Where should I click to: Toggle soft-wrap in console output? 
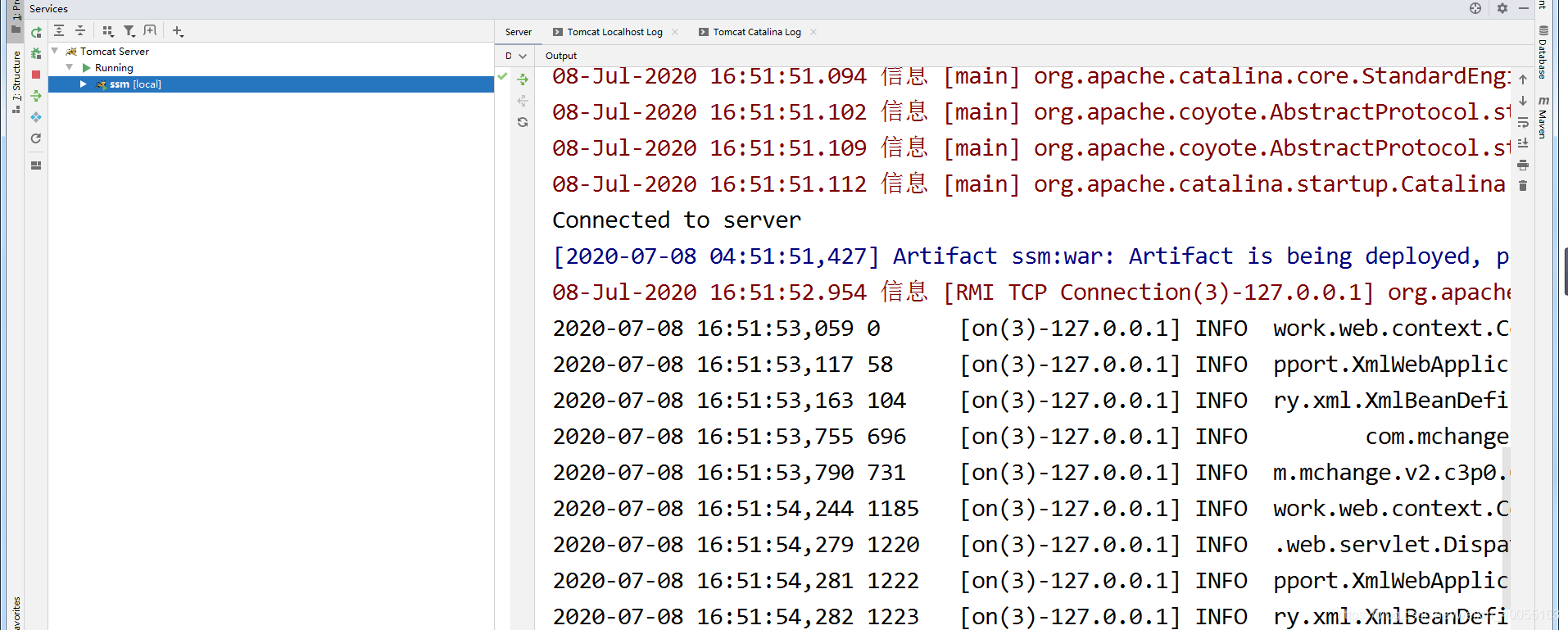[1523, 122]
